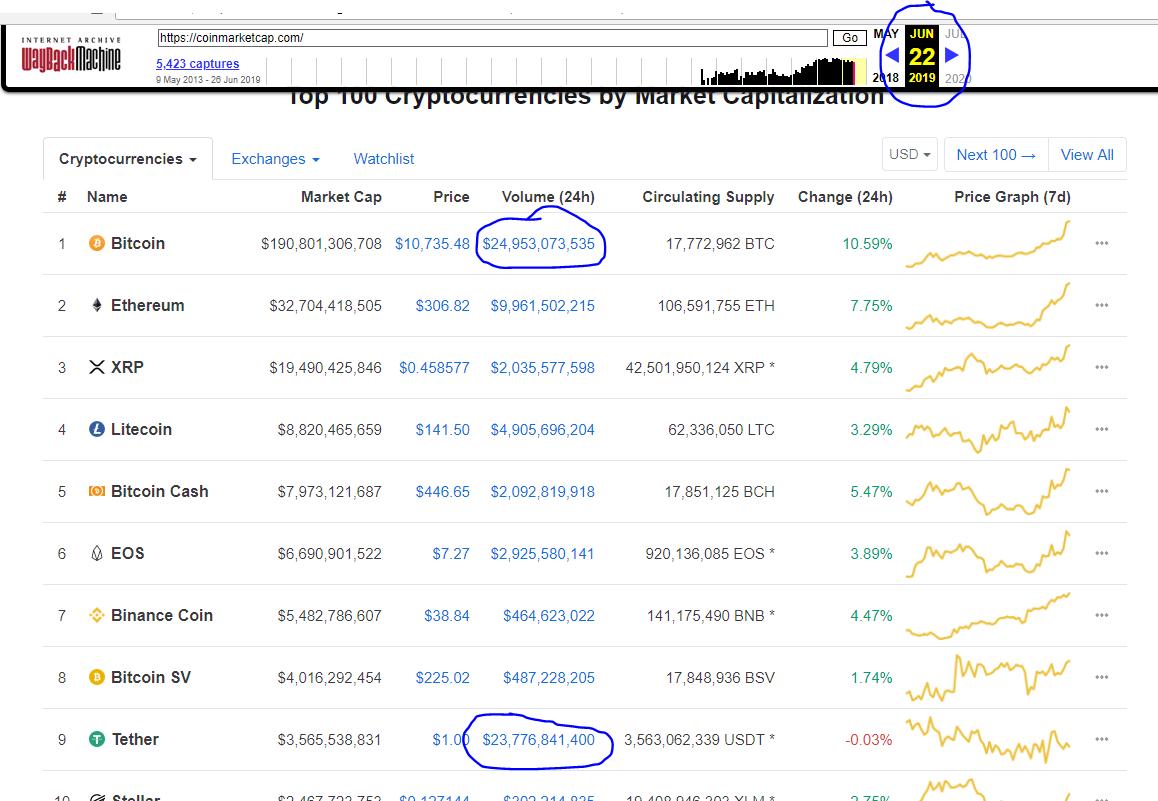Go to next capture with right arrow

point(952,55)
